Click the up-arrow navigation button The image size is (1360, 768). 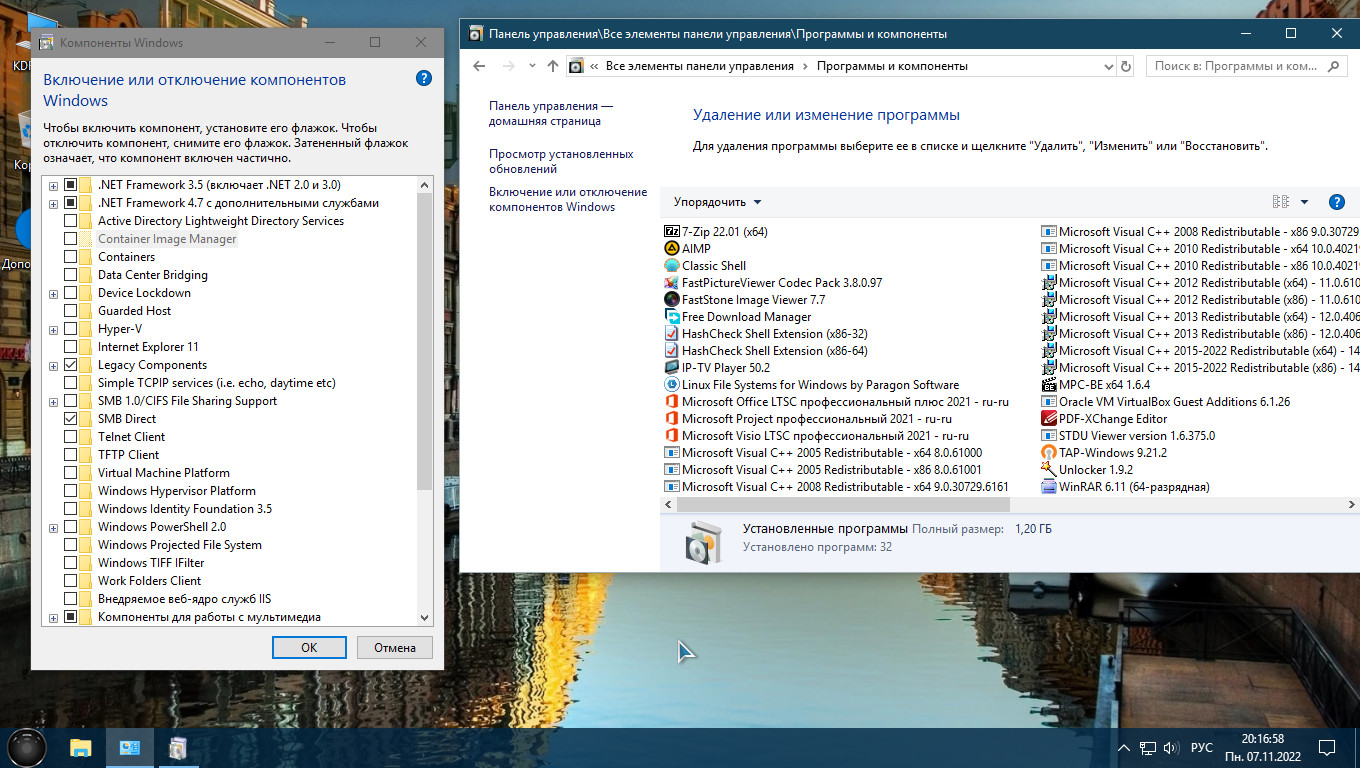point(553,66)
